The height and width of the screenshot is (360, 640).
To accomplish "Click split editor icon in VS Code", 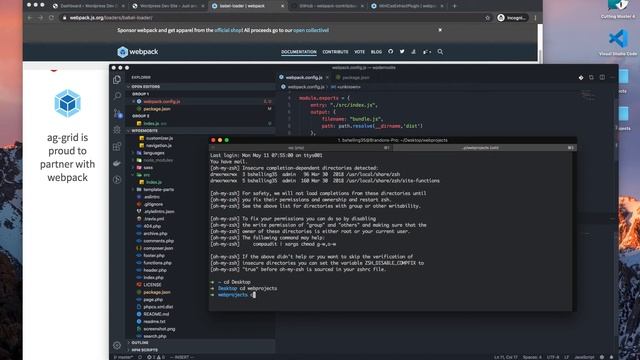I will coord(602,77).
